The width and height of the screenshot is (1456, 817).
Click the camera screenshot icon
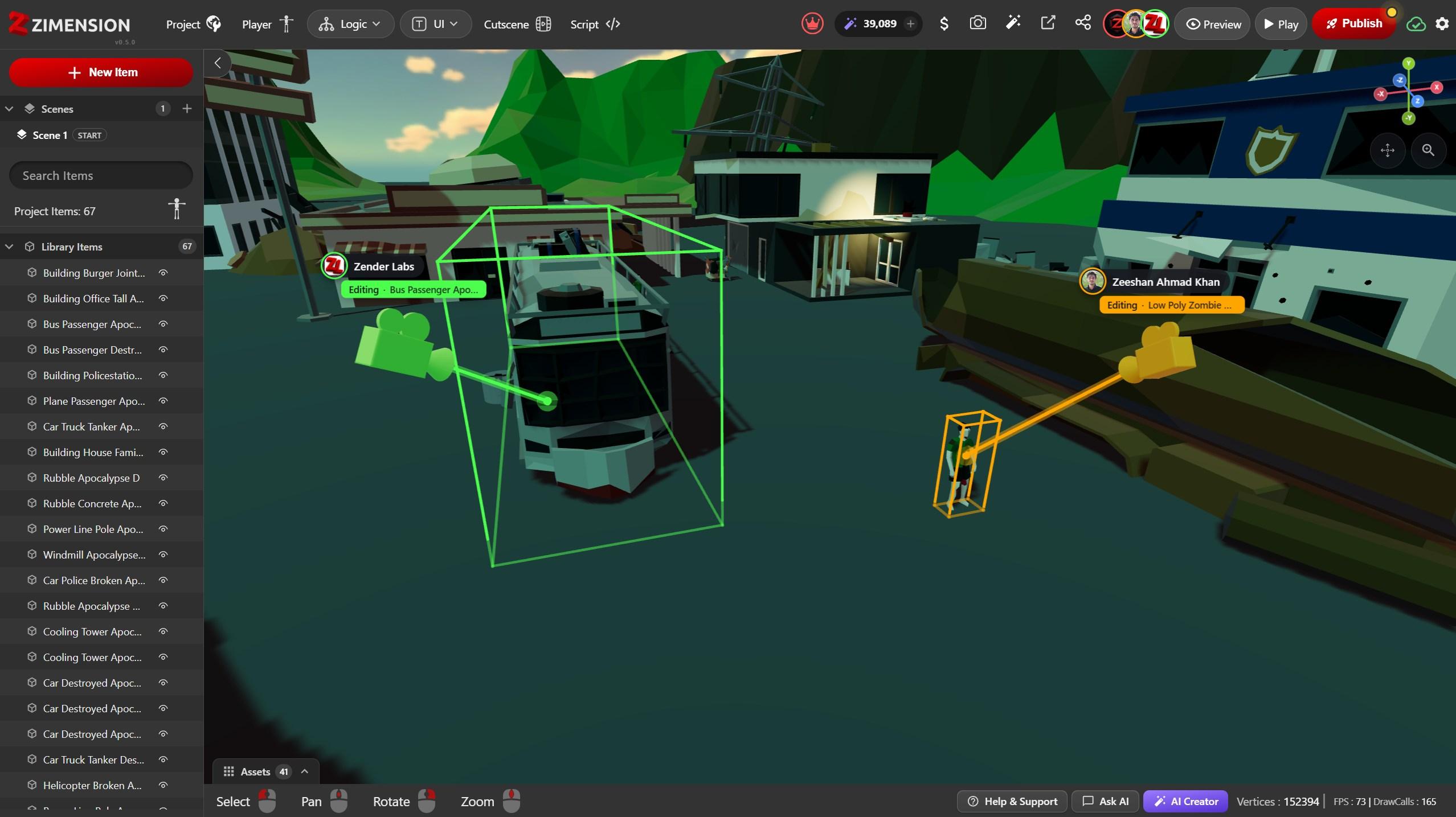[x=978, y=23]
